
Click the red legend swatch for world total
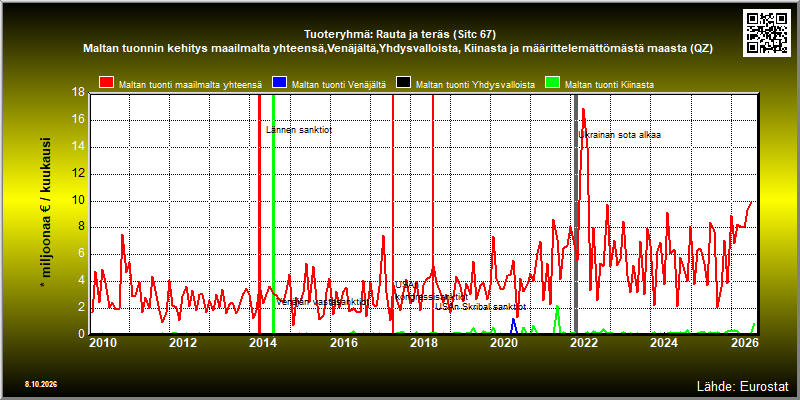coord(107,84)
